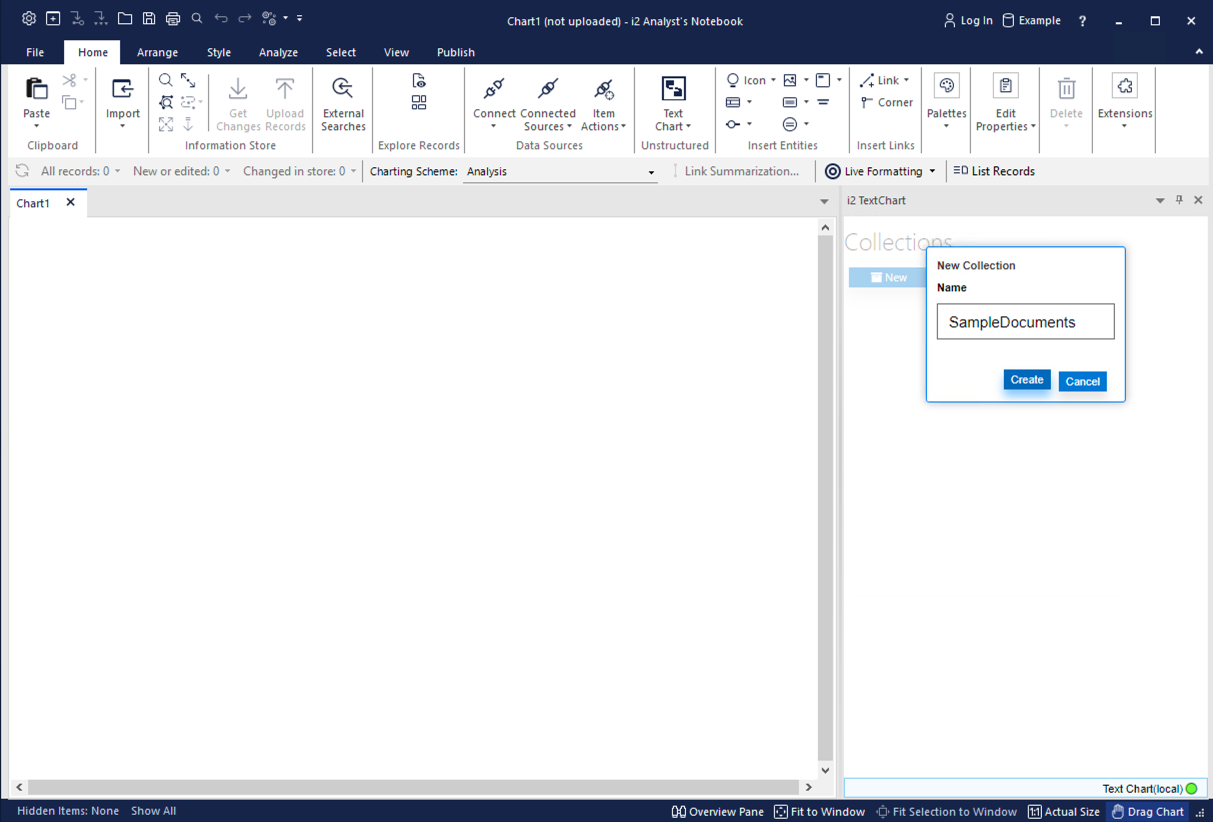This screenshot has height=822, width=1213.
Task: Click Get Changes download icon
Action: [238, 89]
